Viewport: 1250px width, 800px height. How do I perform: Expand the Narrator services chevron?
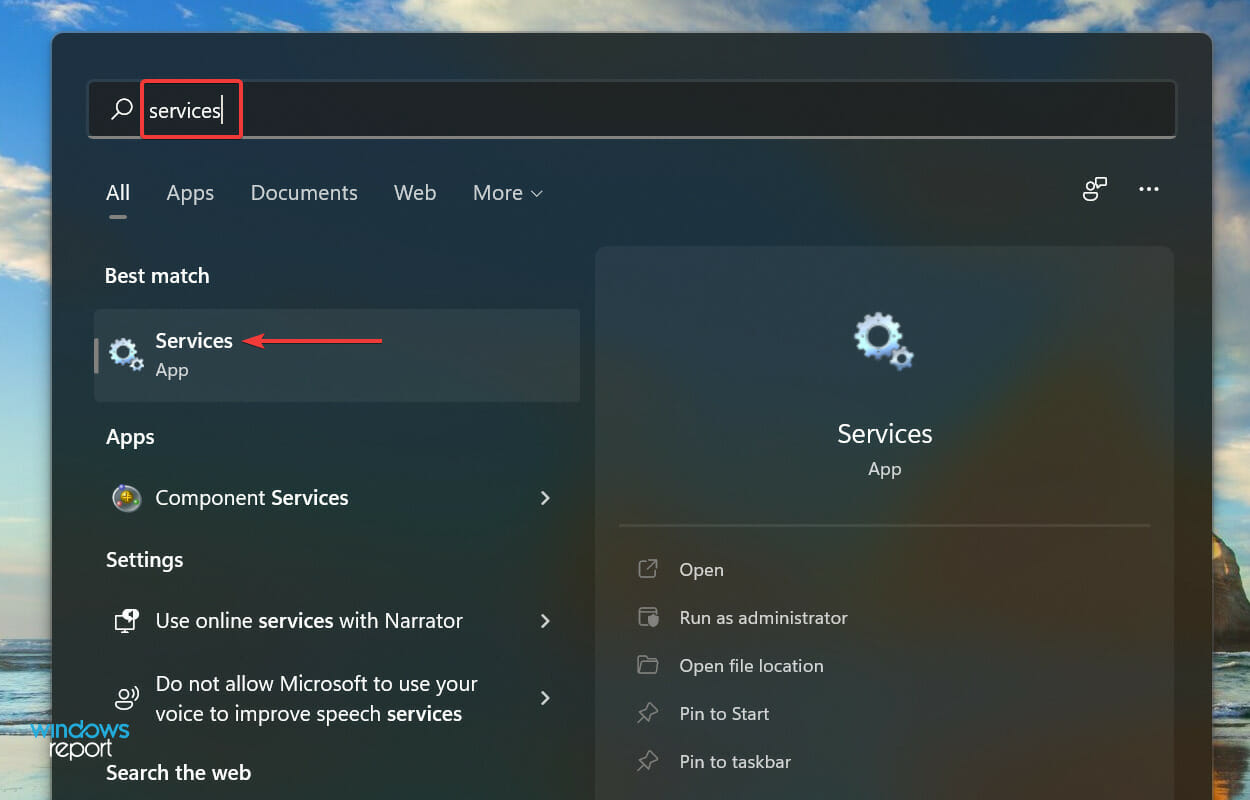coord(545,621)
